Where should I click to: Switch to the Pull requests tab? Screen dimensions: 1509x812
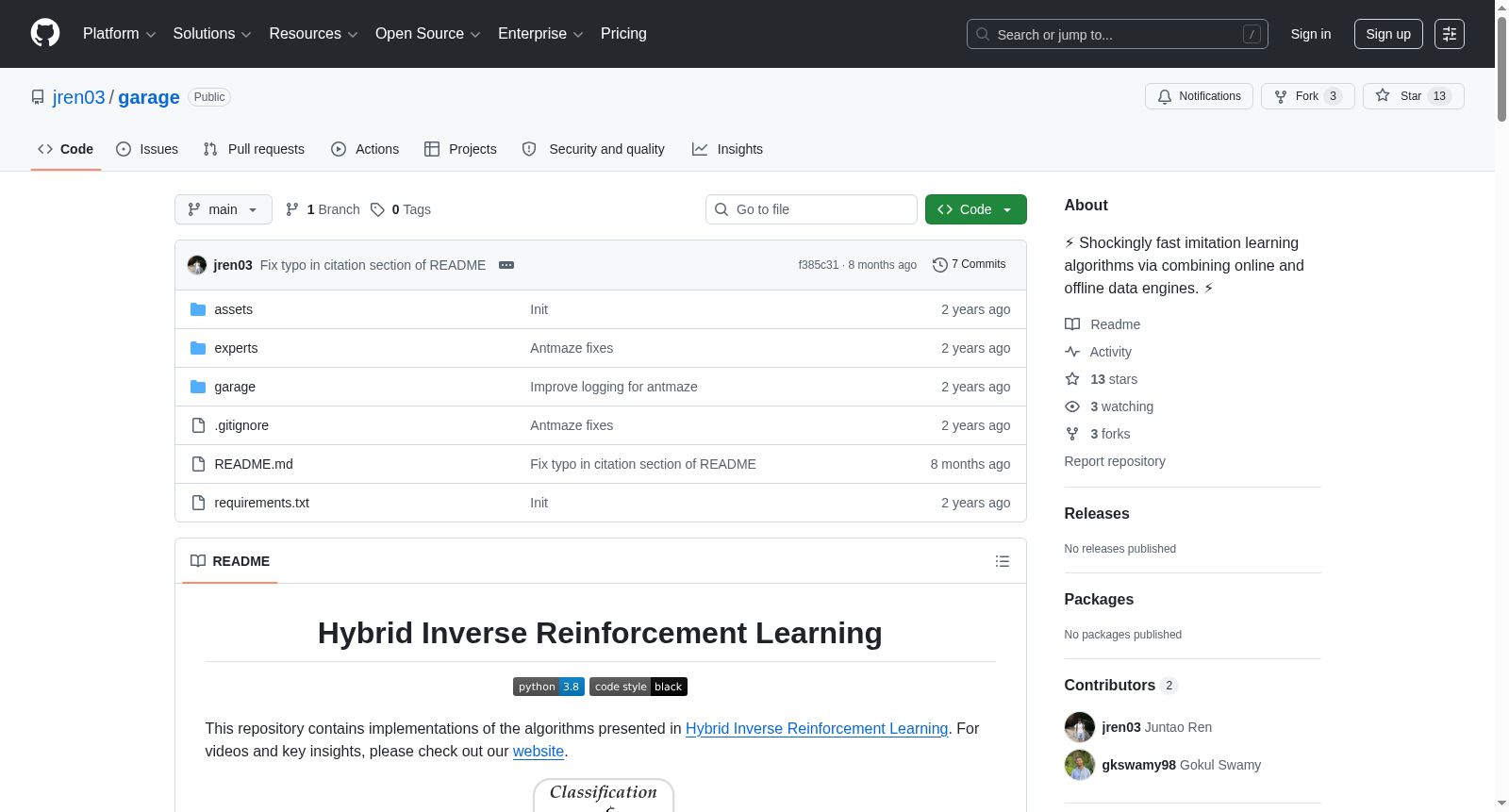click(254, 149)
